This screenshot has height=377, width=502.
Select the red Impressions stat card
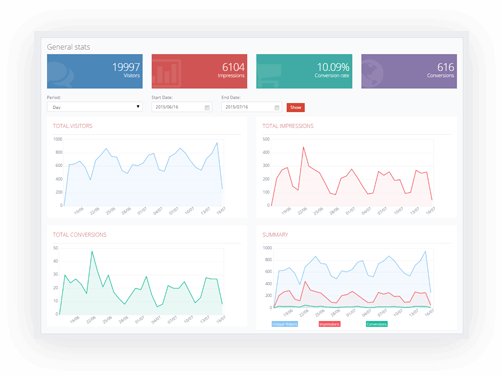[x=199, y=71]
